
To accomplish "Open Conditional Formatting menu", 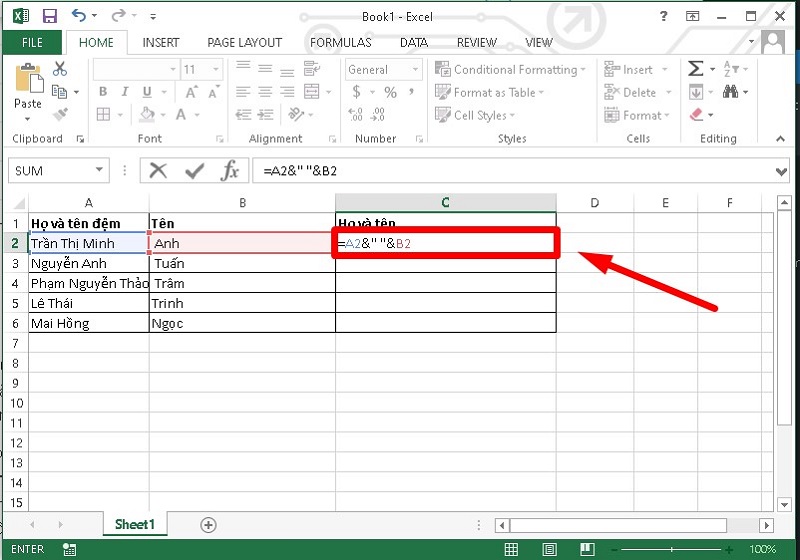I will click(x=510, y=69).
